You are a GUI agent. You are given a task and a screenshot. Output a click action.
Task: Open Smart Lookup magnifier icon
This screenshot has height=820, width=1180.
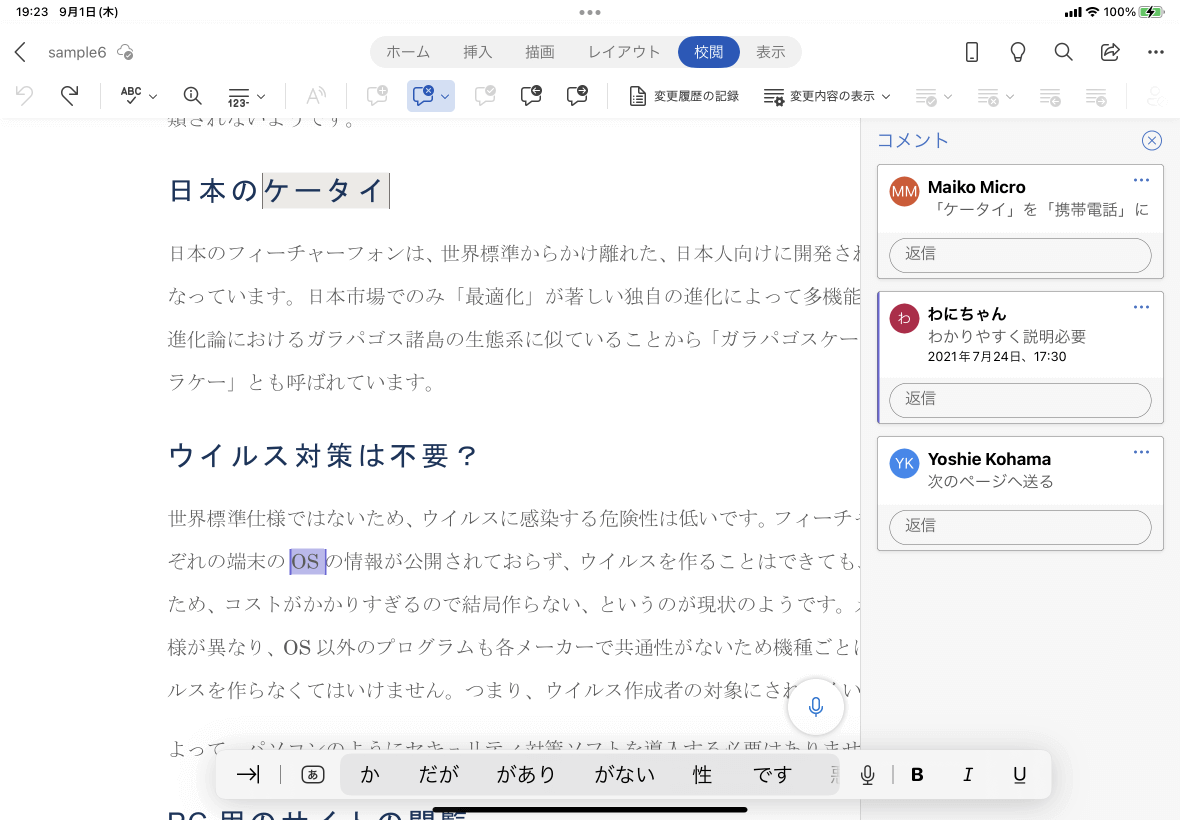(x=193, y=96)
